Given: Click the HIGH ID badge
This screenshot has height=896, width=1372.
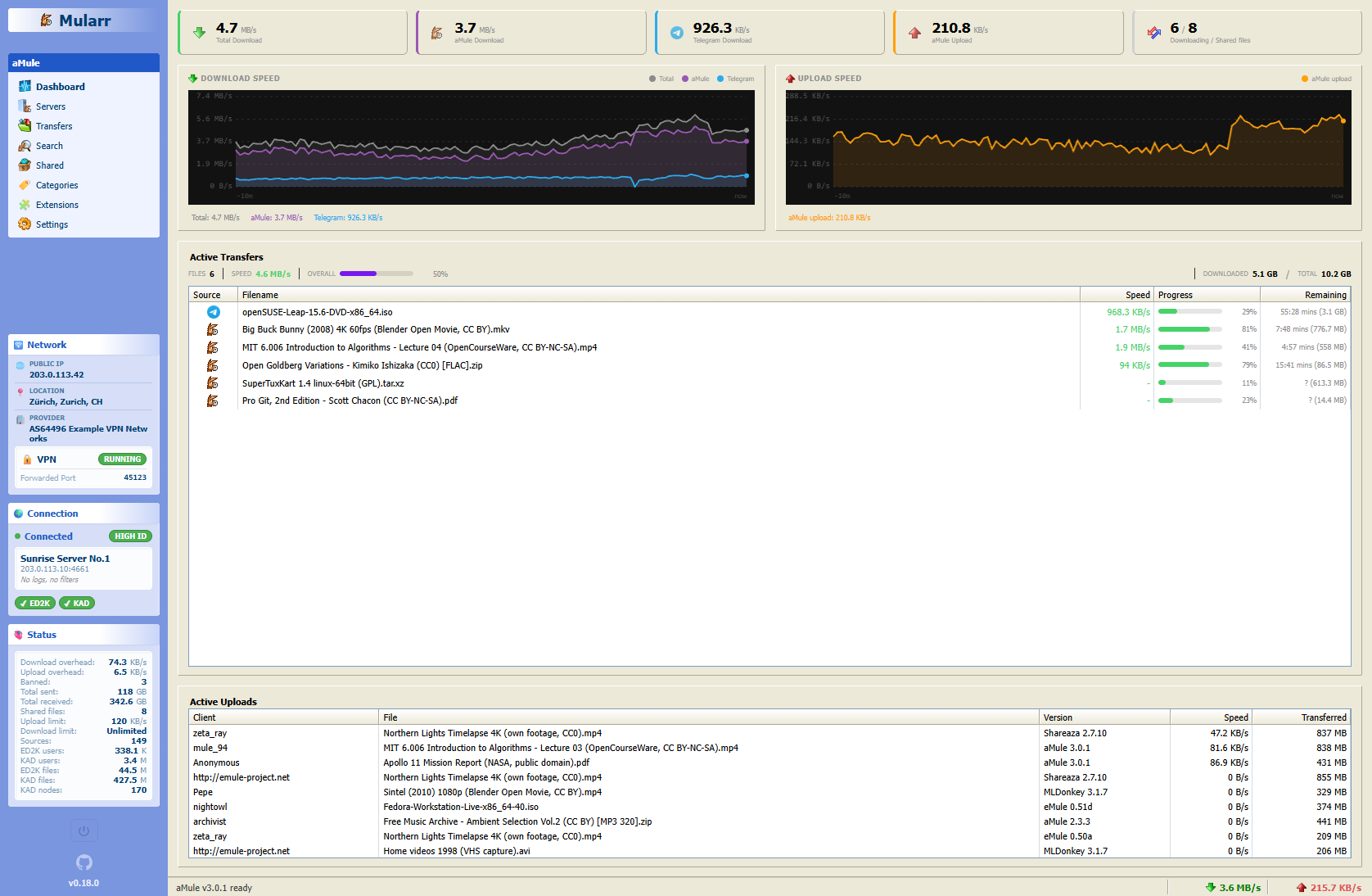Looking at the screenshot, I should (131, 536).
